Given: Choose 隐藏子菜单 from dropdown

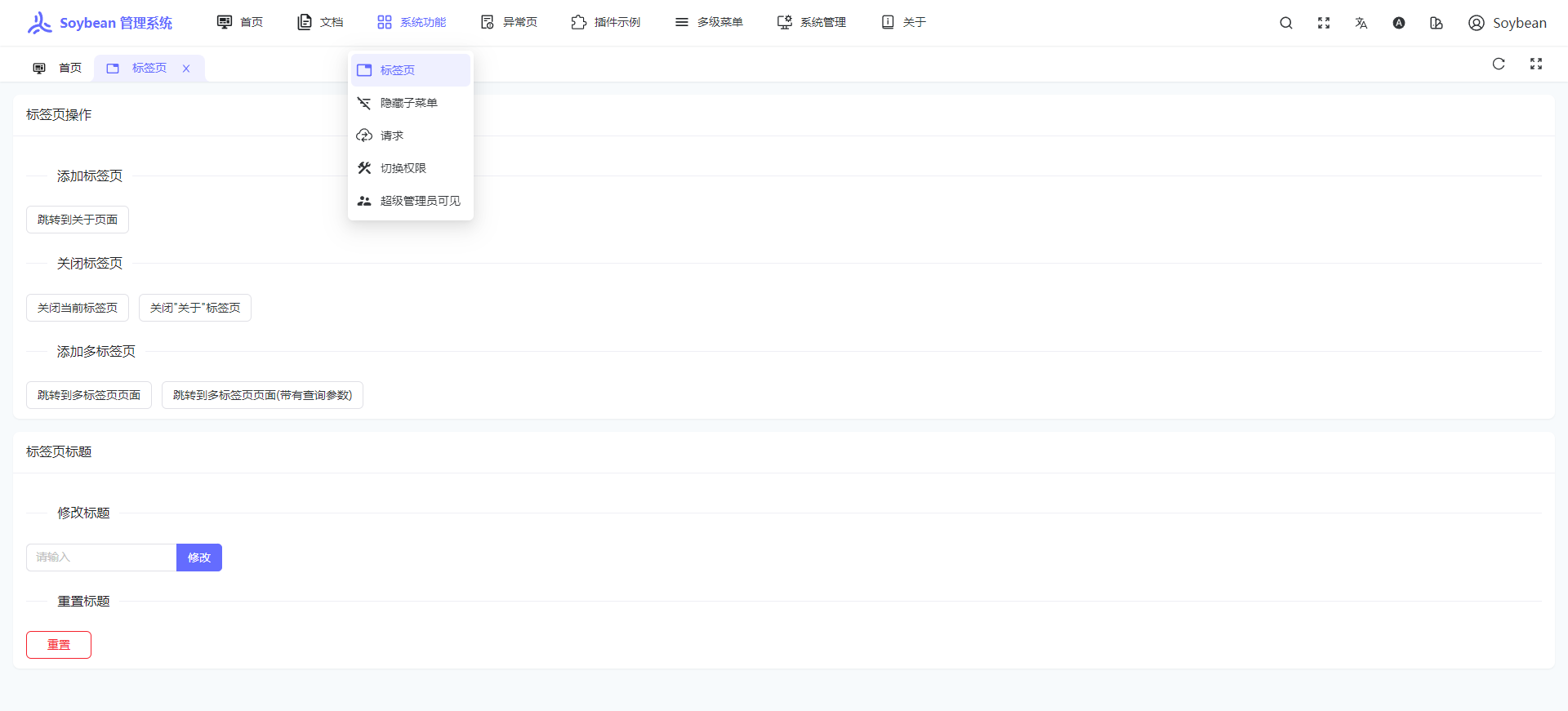Looking at the screenshot, I should tap(411, 103).
